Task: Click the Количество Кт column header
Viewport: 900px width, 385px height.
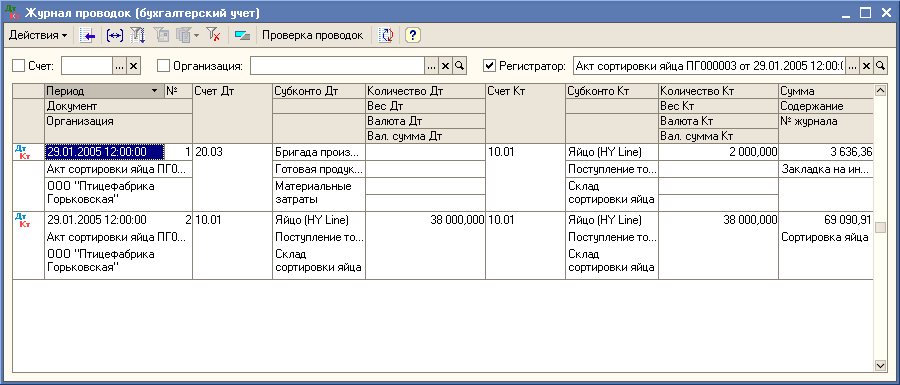Action: [x=719, y=91]
